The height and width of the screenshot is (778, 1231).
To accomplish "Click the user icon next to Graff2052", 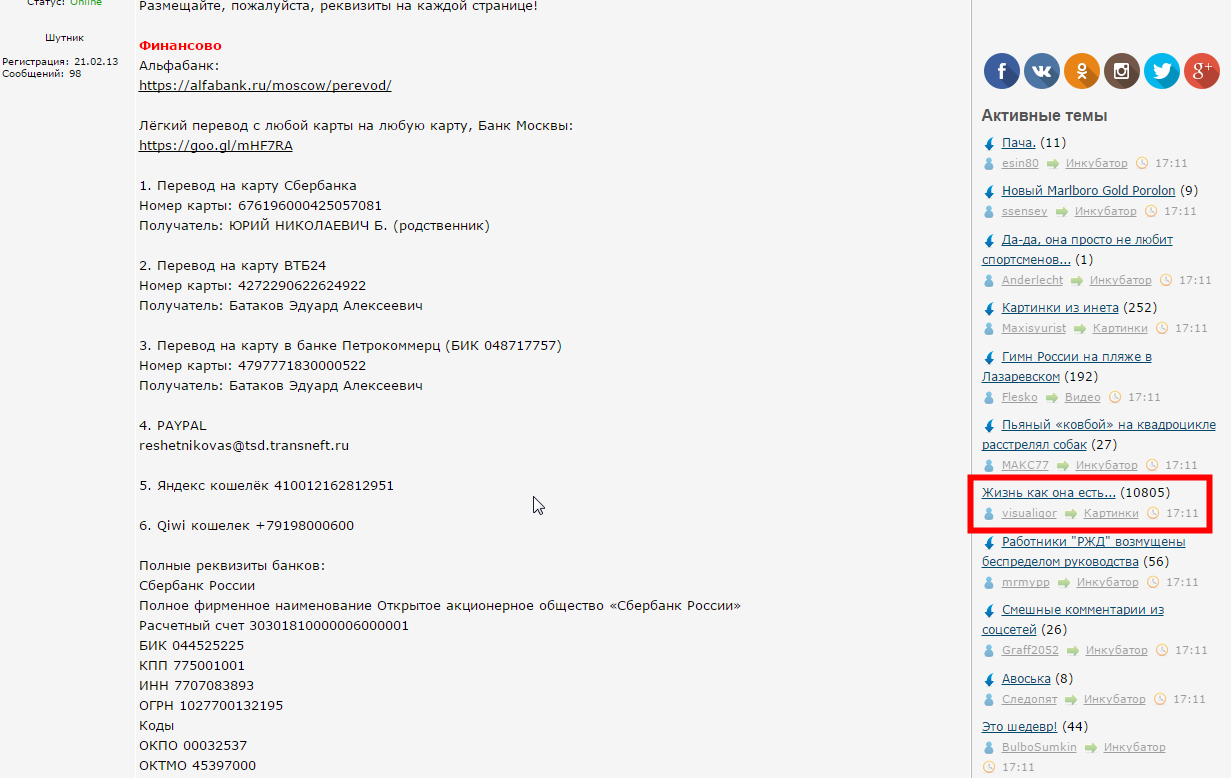I will pos(989,651).
